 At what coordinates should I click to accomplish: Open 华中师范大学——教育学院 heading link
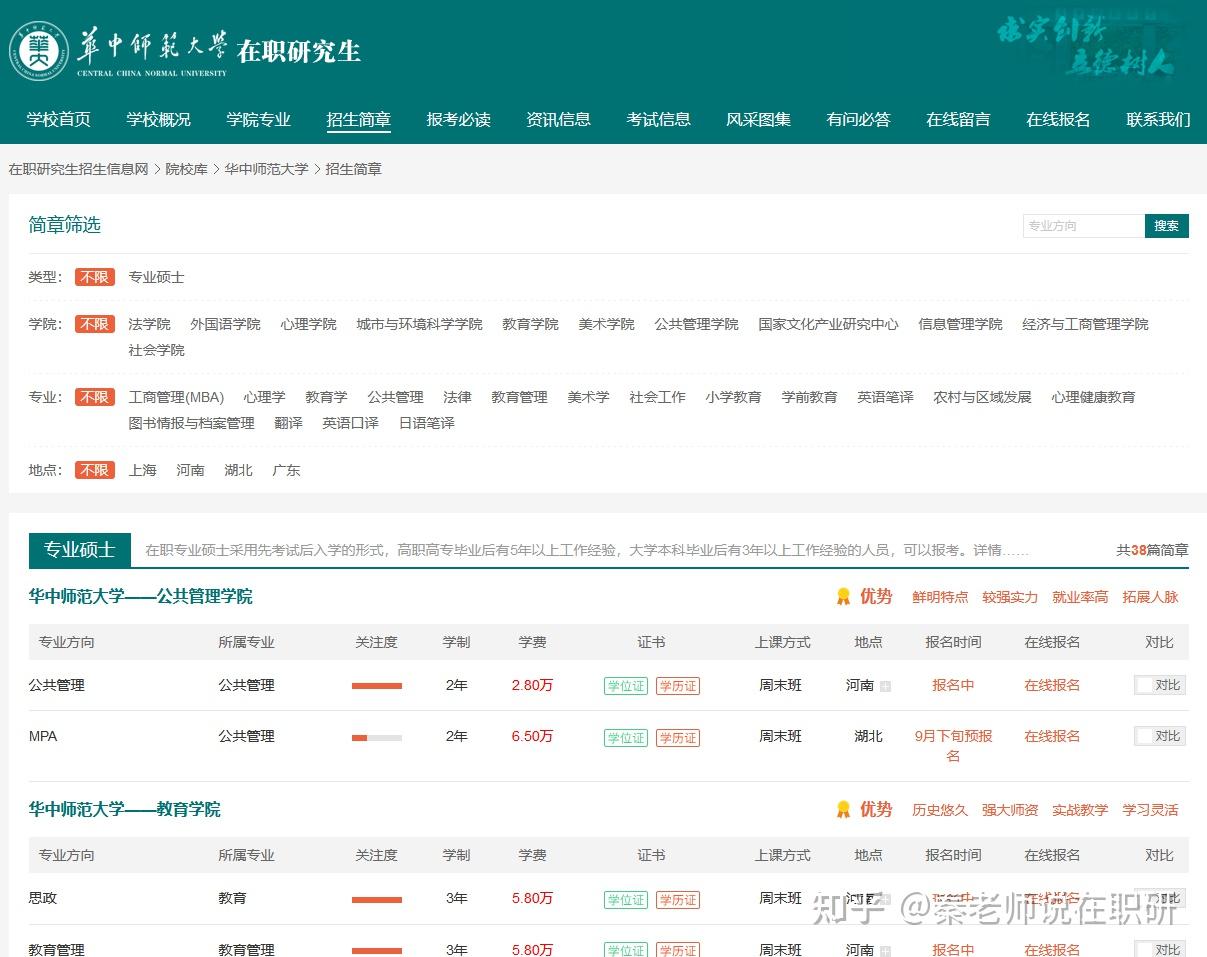point(125,809)
